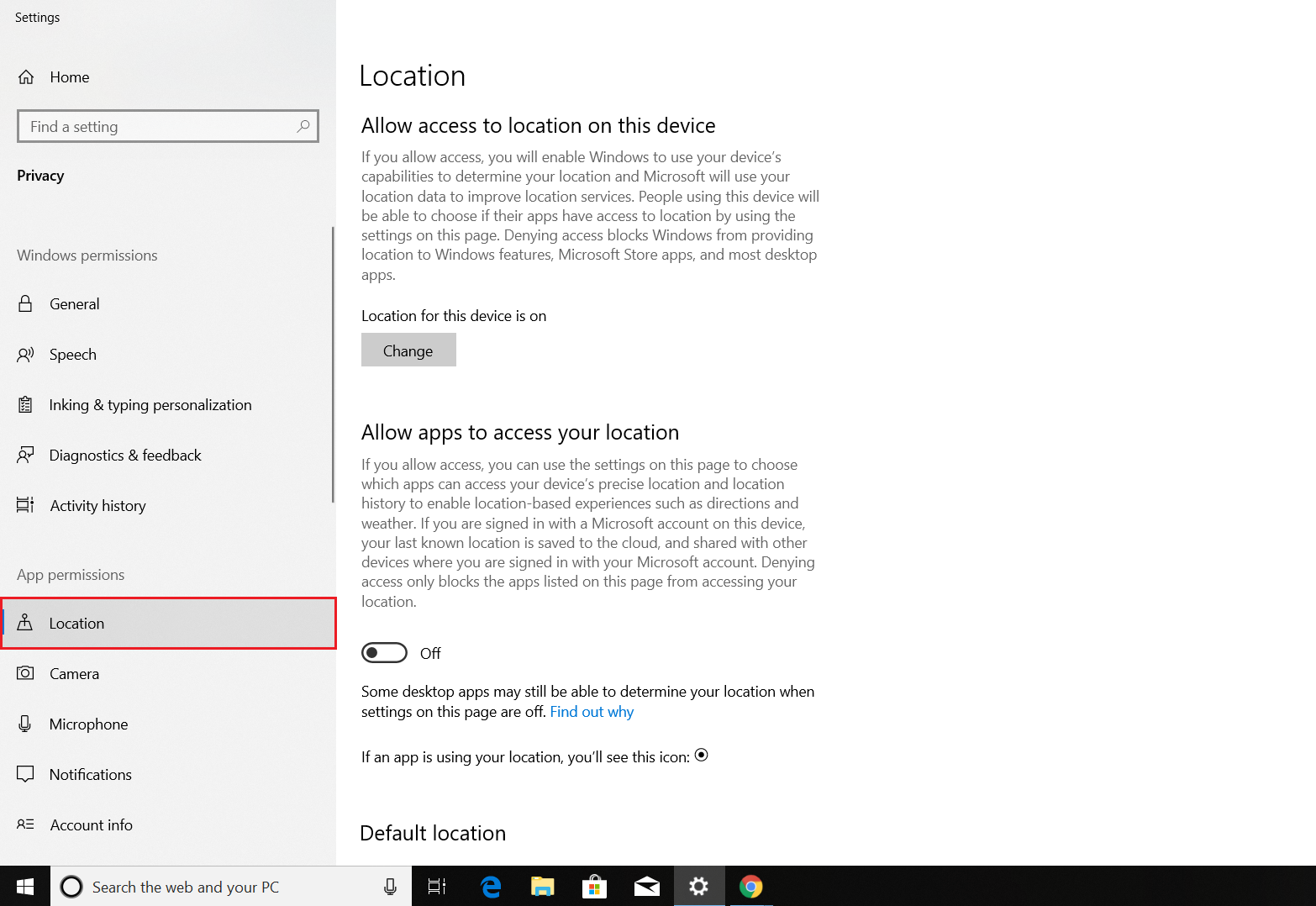Click the Home icon in the sidebar
Image resolution: width=1316 pixels, height=906 pixels.
tap(26, 76)
